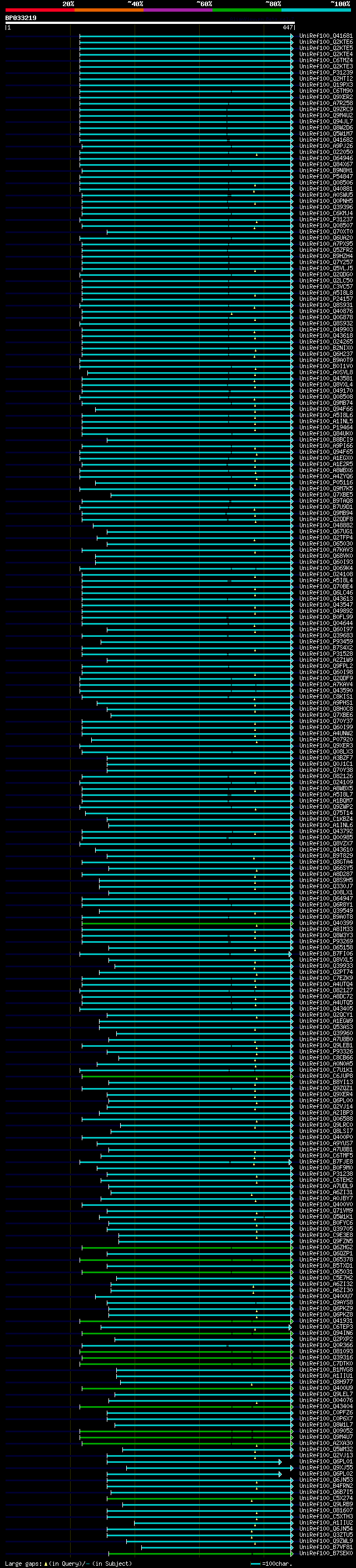The height and width of the screenshot is (1568, 356).
Task: Open hit UniRef100_B9N8H1
Action: (x=325, y=170)
